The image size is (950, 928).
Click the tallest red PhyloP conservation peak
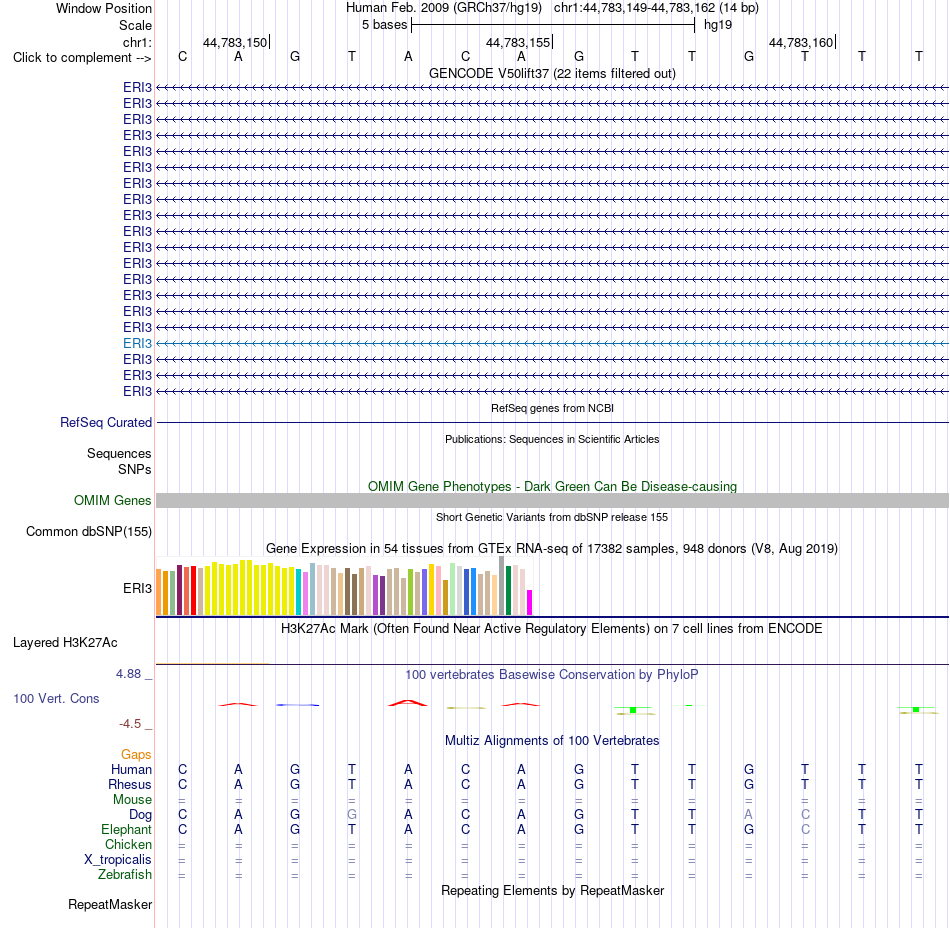408,703
